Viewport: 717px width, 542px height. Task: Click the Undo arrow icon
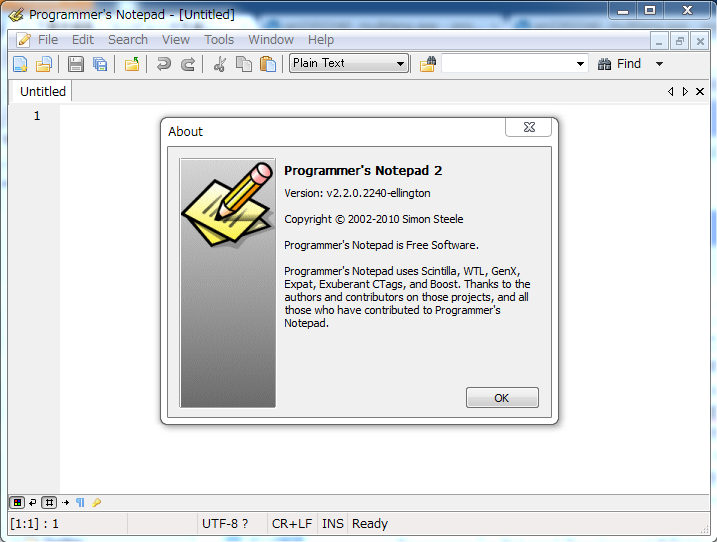[163, 64]
